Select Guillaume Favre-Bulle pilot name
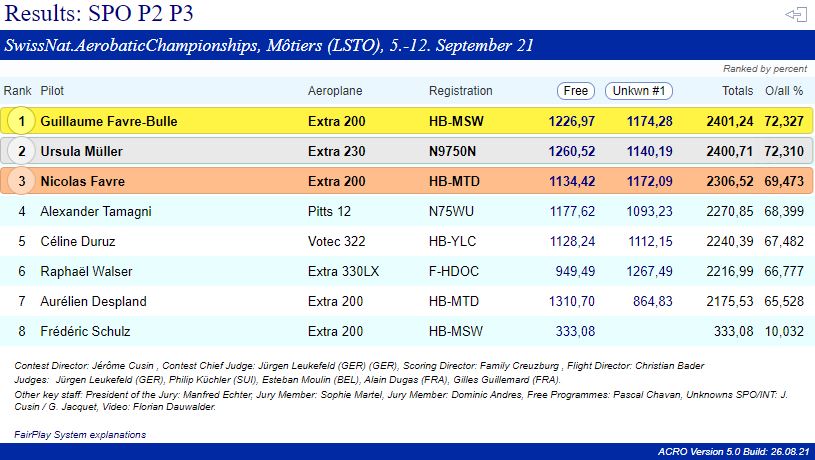This screenshot has width=815, height=460. pyautogui.click(x=109, y=122)
